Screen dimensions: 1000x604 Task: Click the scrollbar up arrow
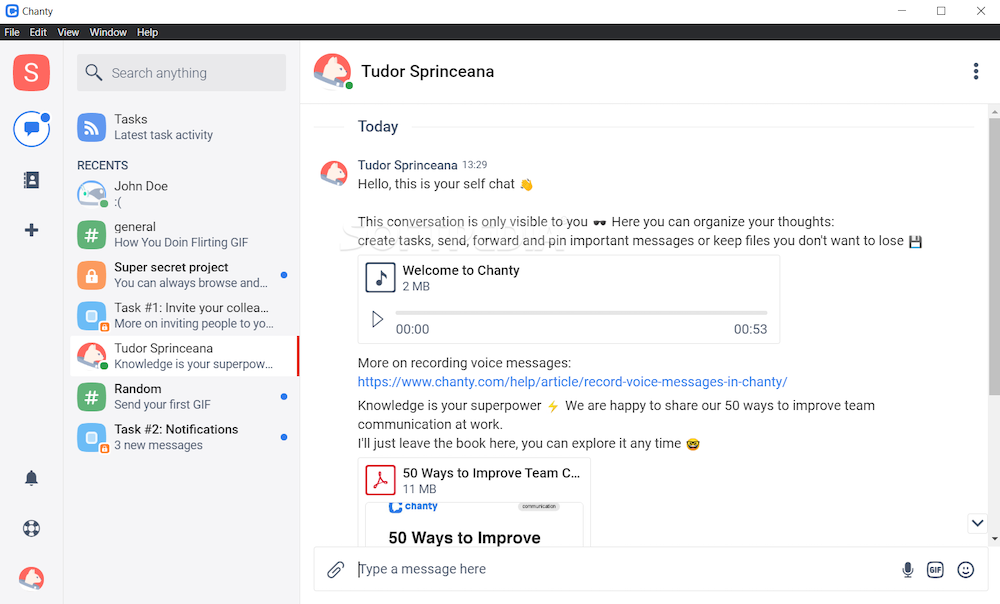click(x=994, y=112)
